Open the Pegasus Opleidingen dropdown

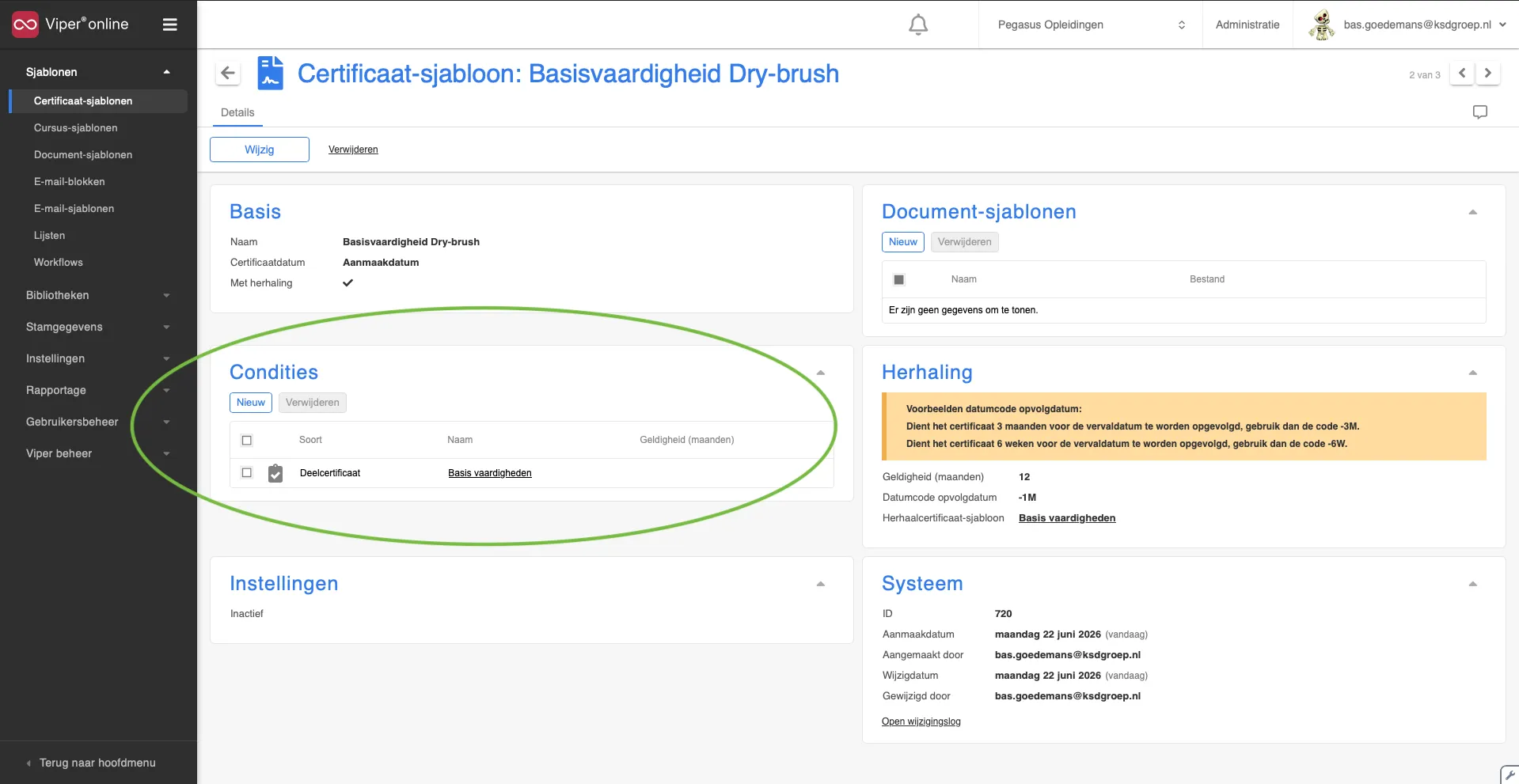[1091, 25]
